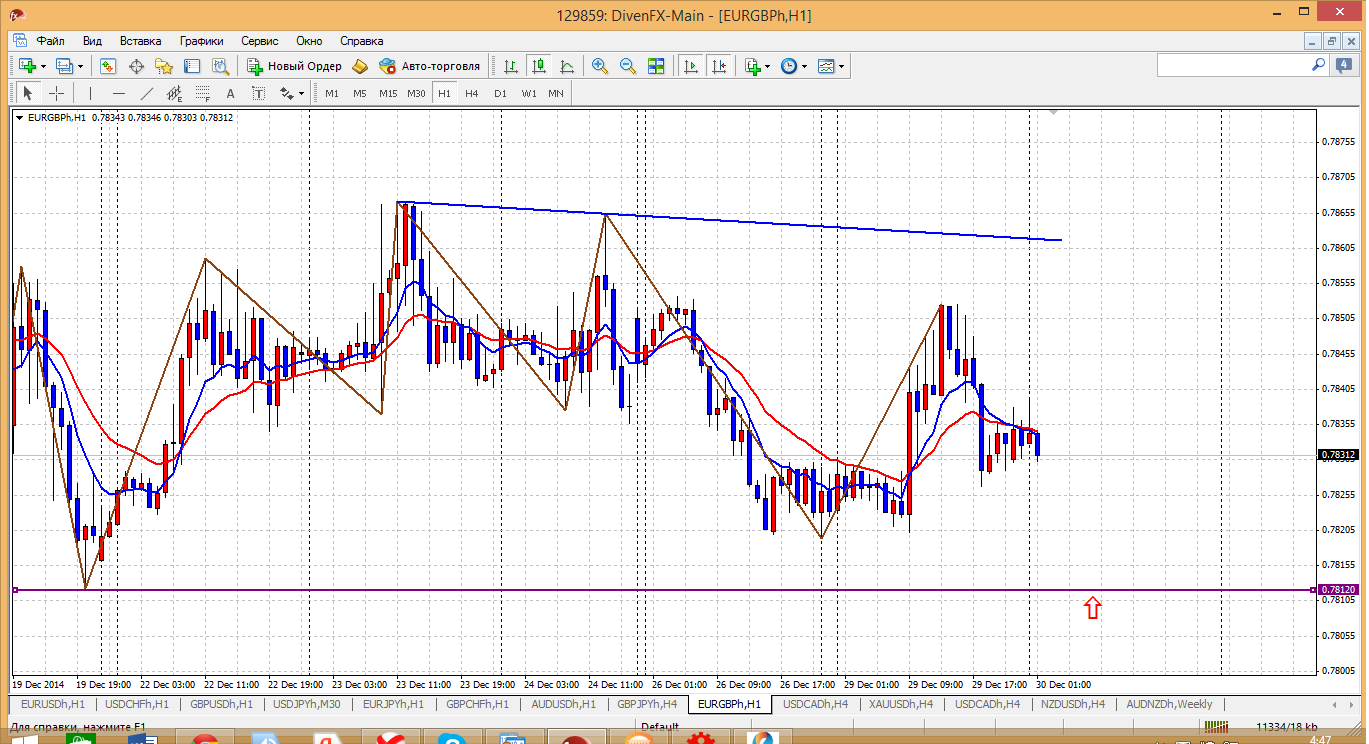Tile chart windows icon
The height and width of the screenshot is (744, 1369).
[656, 66]
